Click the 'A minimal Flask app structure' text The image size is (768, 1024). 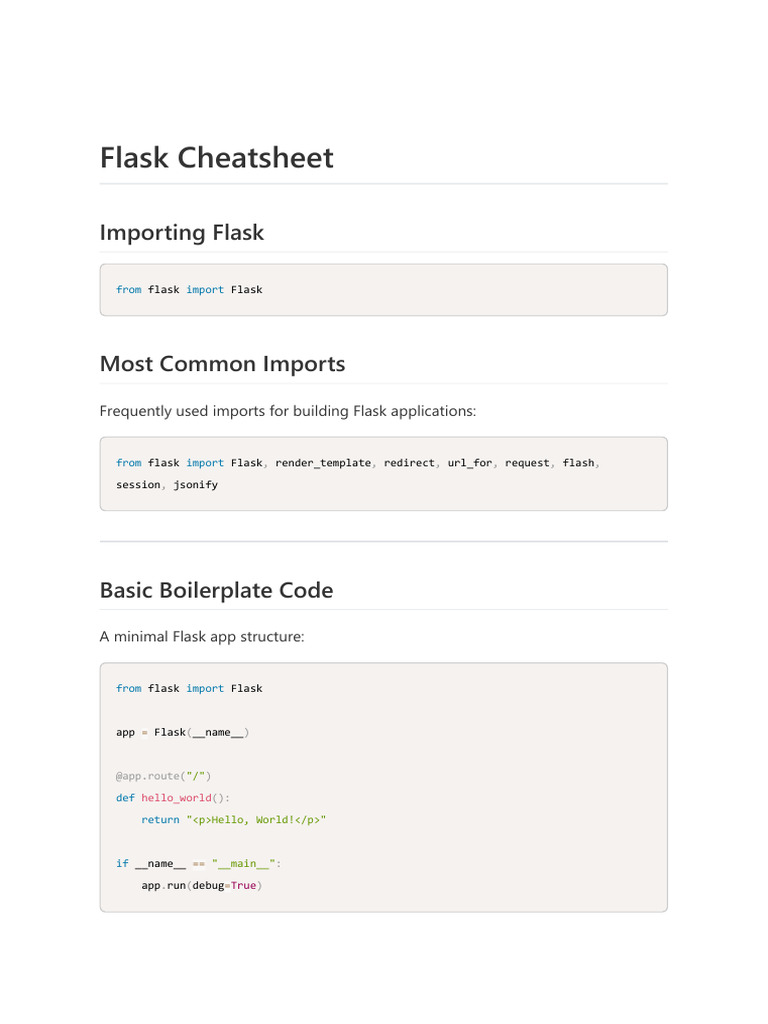(202, 636)
